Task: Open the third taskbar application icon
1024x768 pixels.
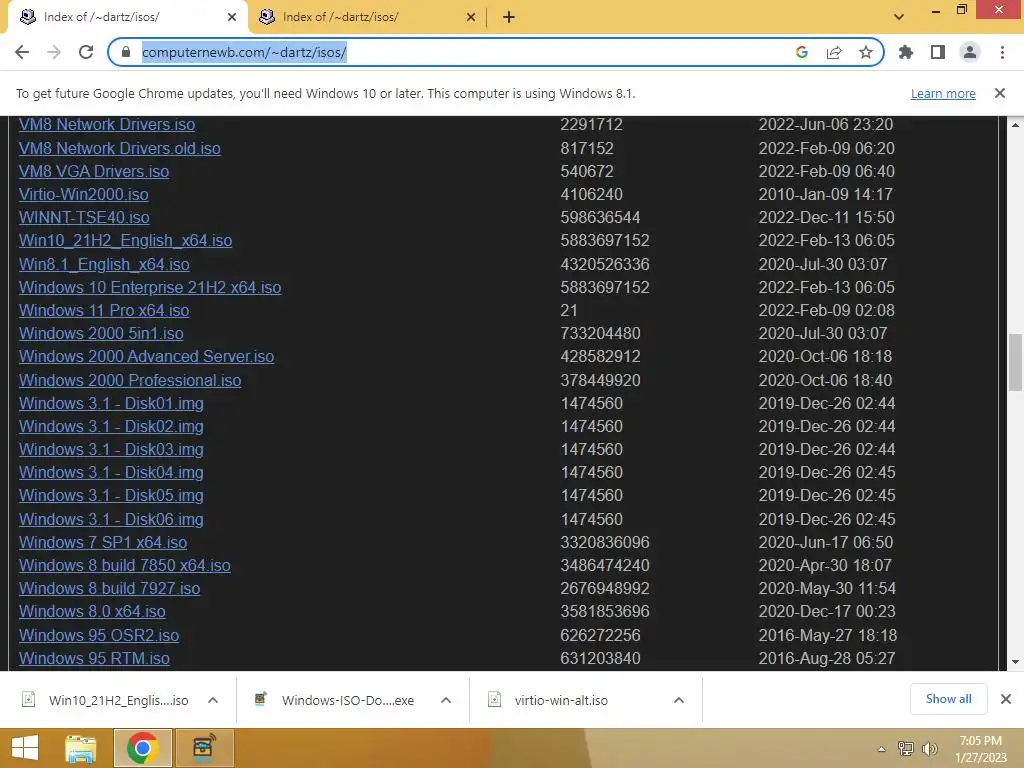Action: point(204,748)
